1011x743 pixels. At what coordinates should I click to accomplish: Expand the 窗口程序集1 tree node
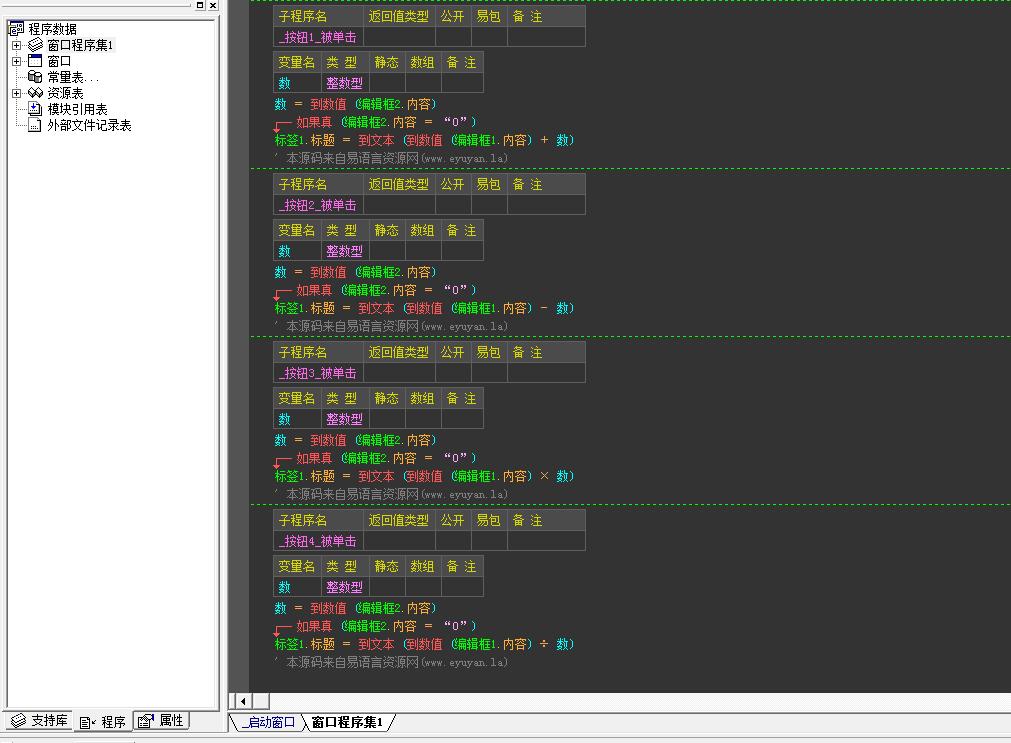(x=16, y=45)
